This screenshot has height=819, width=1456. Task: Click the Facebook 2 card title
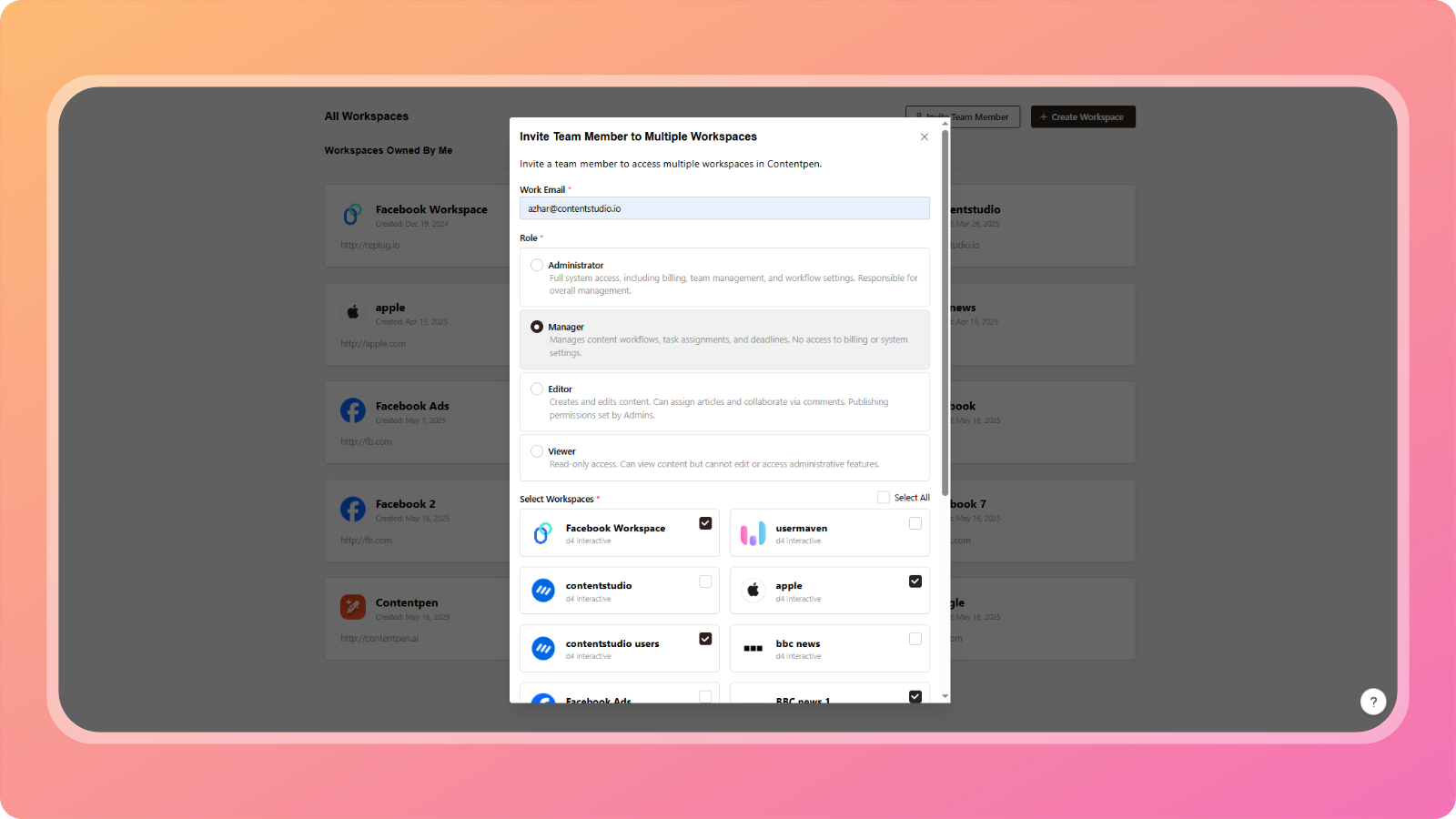click(x=406, y=504)
